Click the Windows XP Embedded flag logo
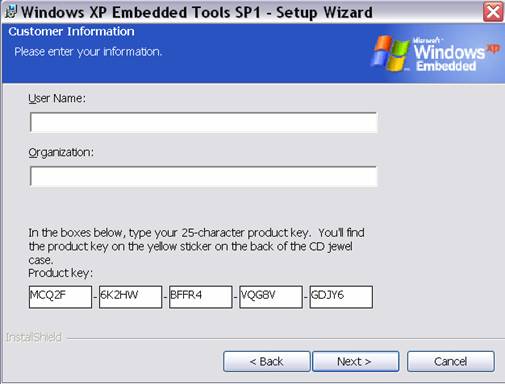This screenshot has height=384, width=505. 390,53
